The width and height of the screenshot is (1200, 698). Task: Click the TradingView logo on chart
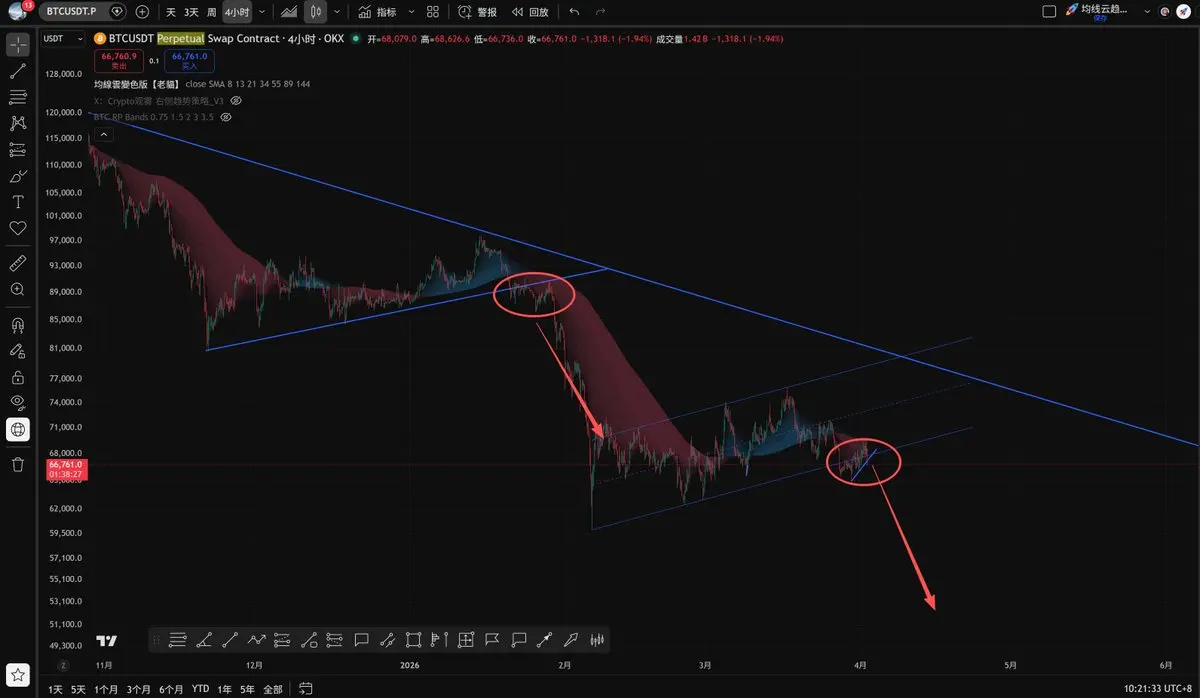point(107,640)
